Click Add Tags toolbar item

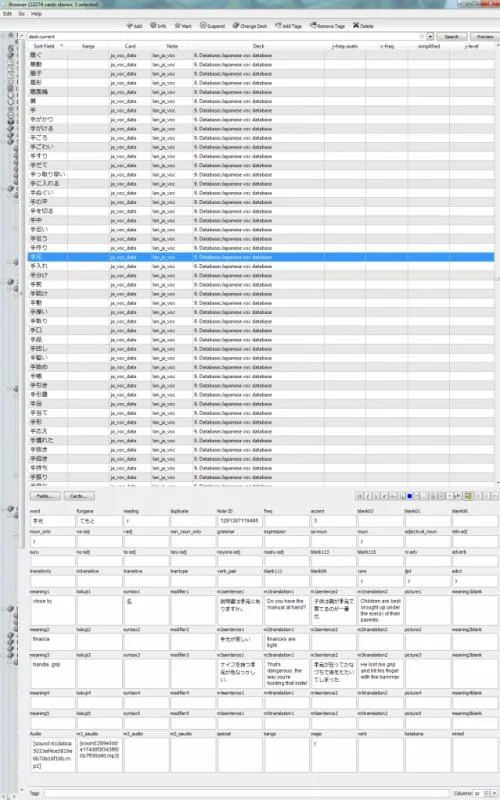[289, 26]
